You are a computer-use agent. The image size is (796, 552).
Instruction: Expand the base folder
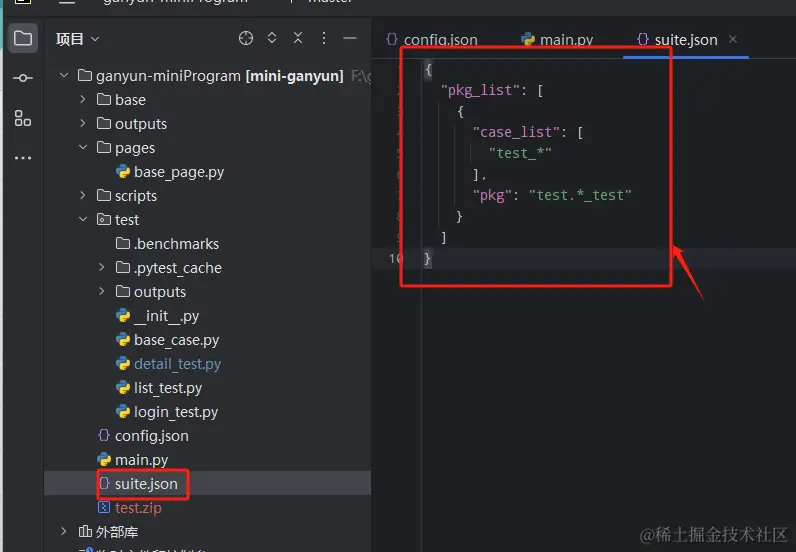pyautogui.click(x=83, y=100)
